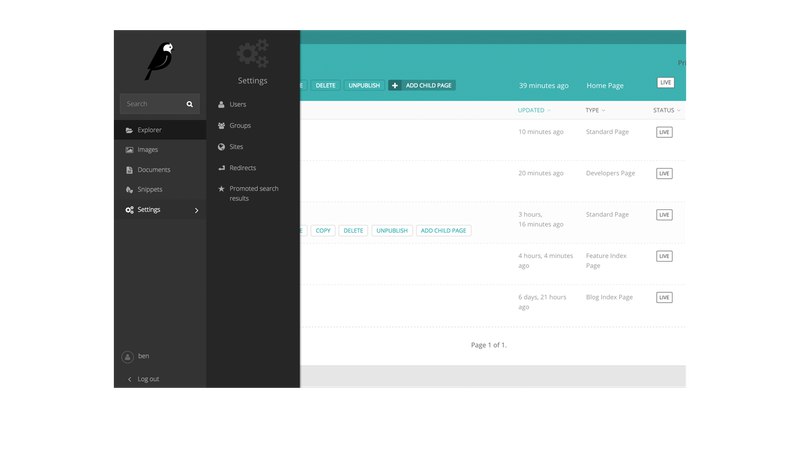
Task: Click the Log out link
Action: 148,379
